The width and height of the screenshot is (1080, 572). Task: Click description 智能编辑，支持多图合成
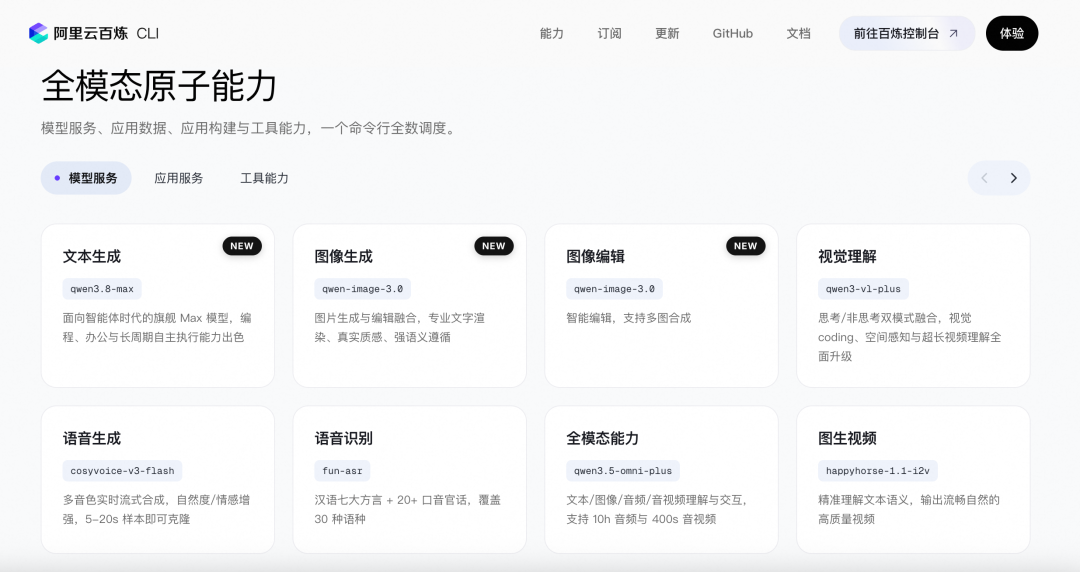(x=628, y=318)
